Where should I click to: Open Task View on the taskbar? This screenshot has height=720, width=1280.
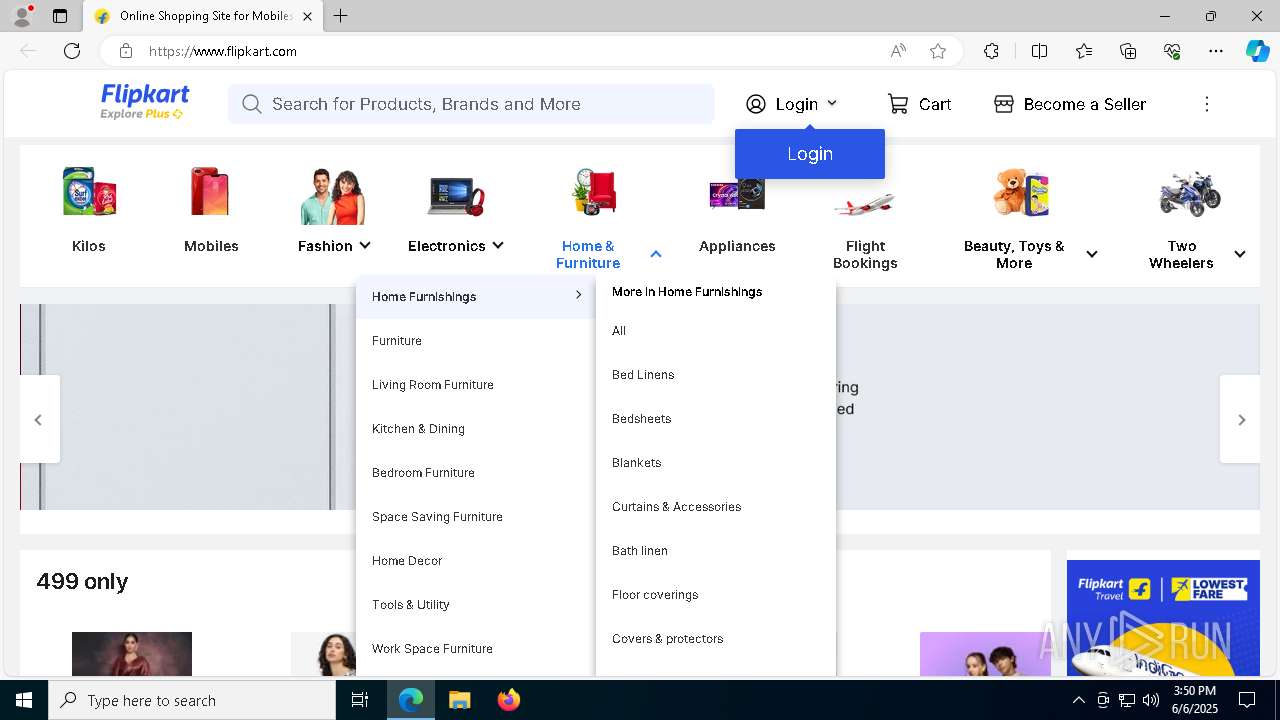tap(360, 700)
